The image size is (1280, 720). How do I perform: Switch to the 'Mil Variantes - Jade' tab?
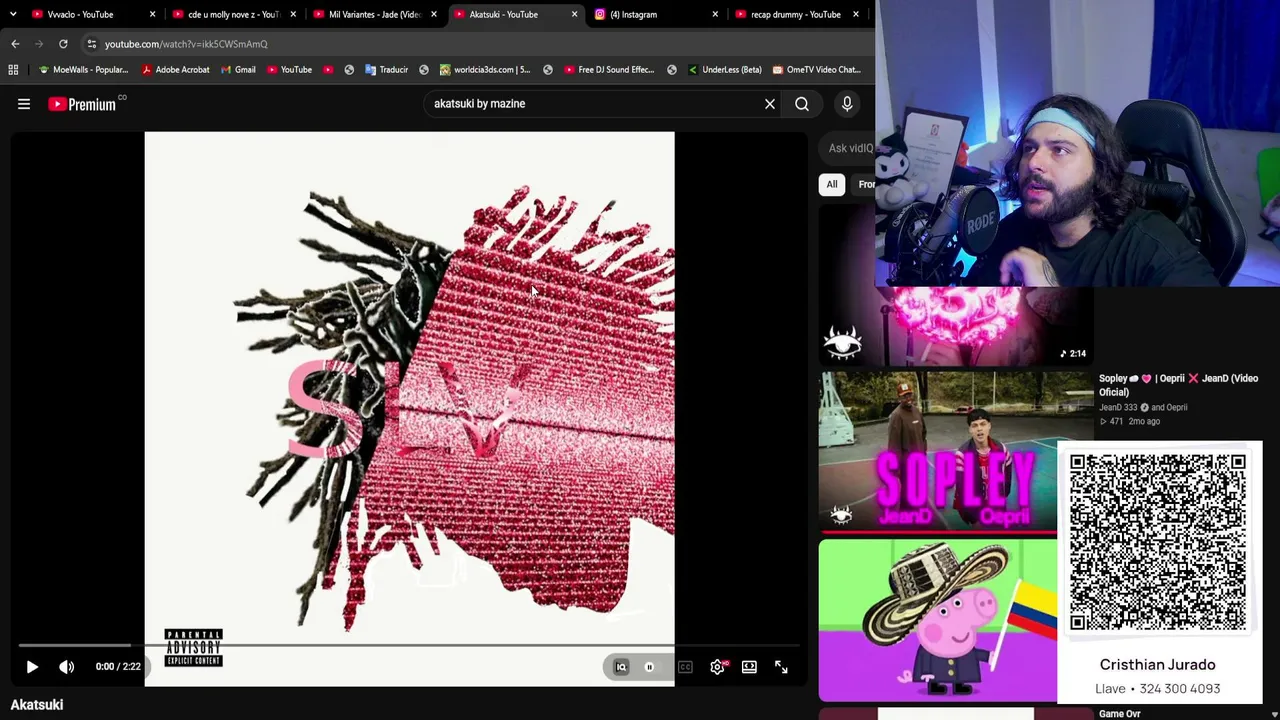[374, 14]
